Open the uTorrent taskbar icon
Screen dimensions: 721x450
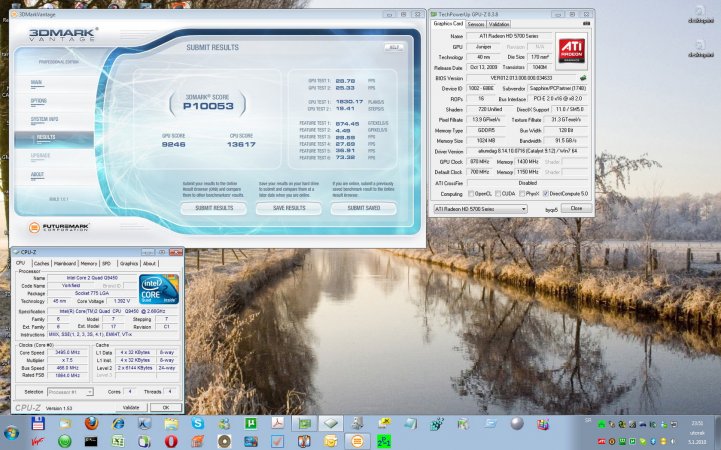[x=251, y=423]
